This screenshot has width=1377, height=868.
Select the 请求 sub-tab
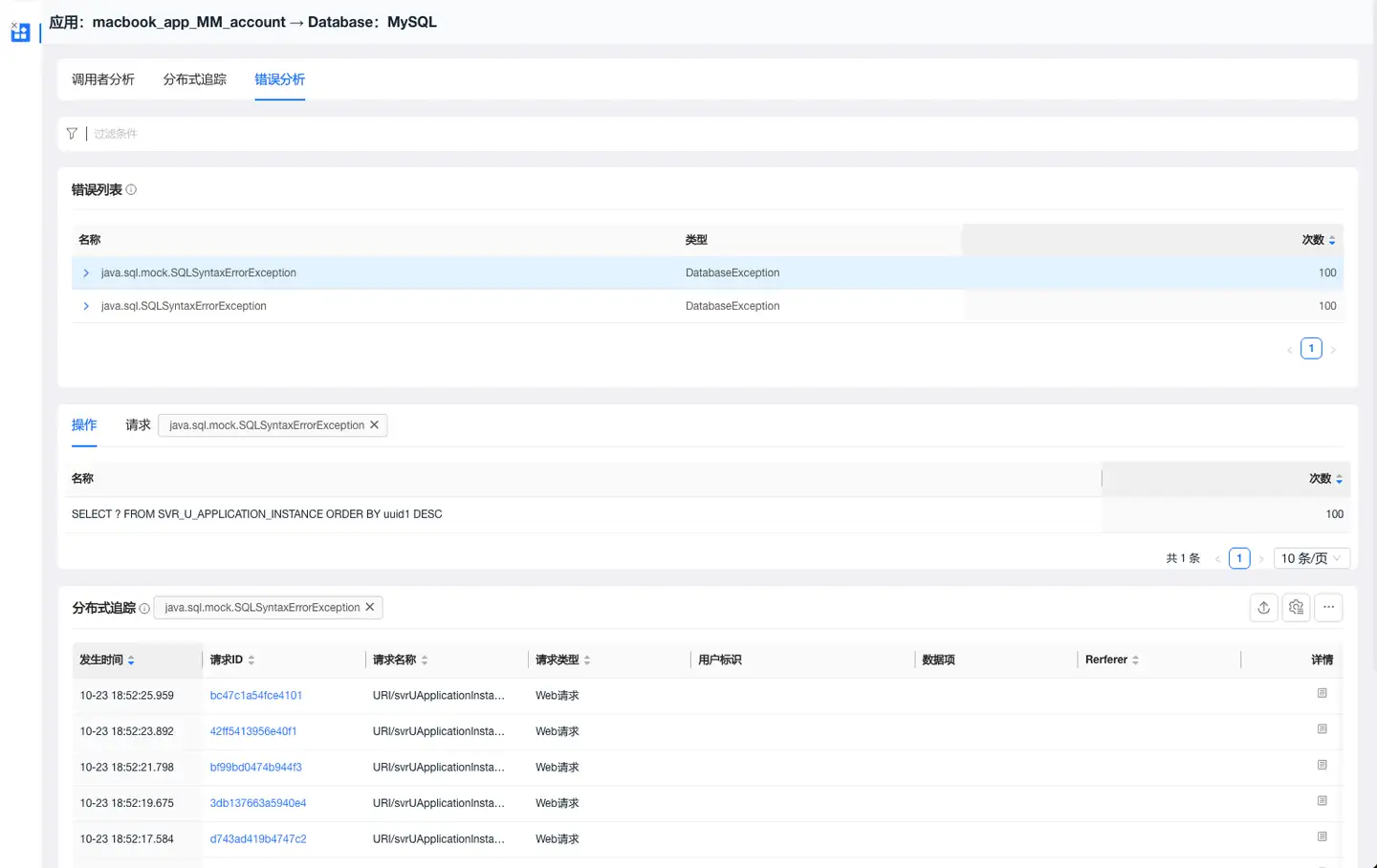point(138,425)
